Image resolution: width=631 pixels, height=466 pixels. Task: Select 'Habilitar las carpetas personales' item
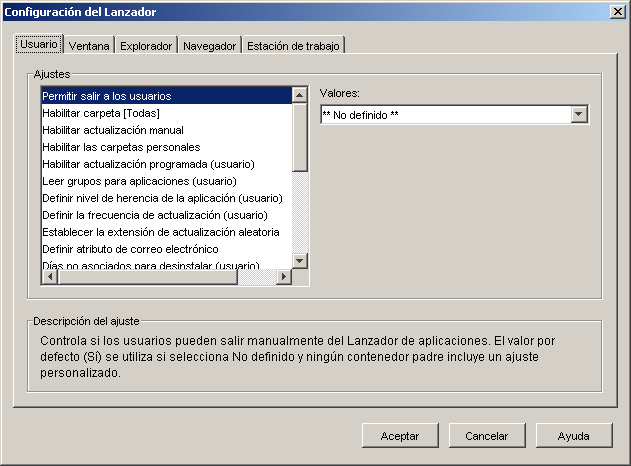pyautogui.click(x=114, y=147)
